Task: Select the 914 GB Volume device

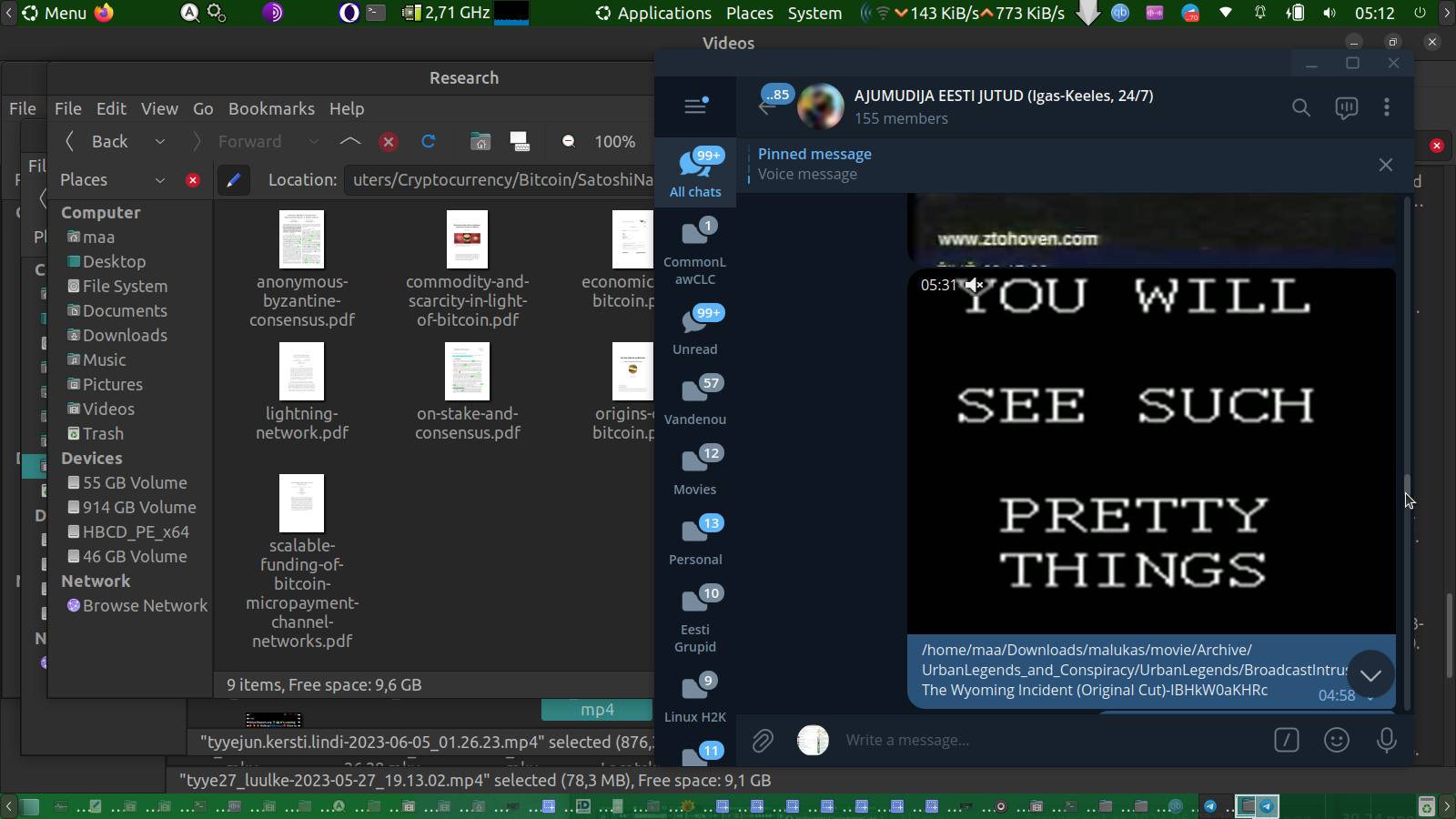Action: click(132, 508)
